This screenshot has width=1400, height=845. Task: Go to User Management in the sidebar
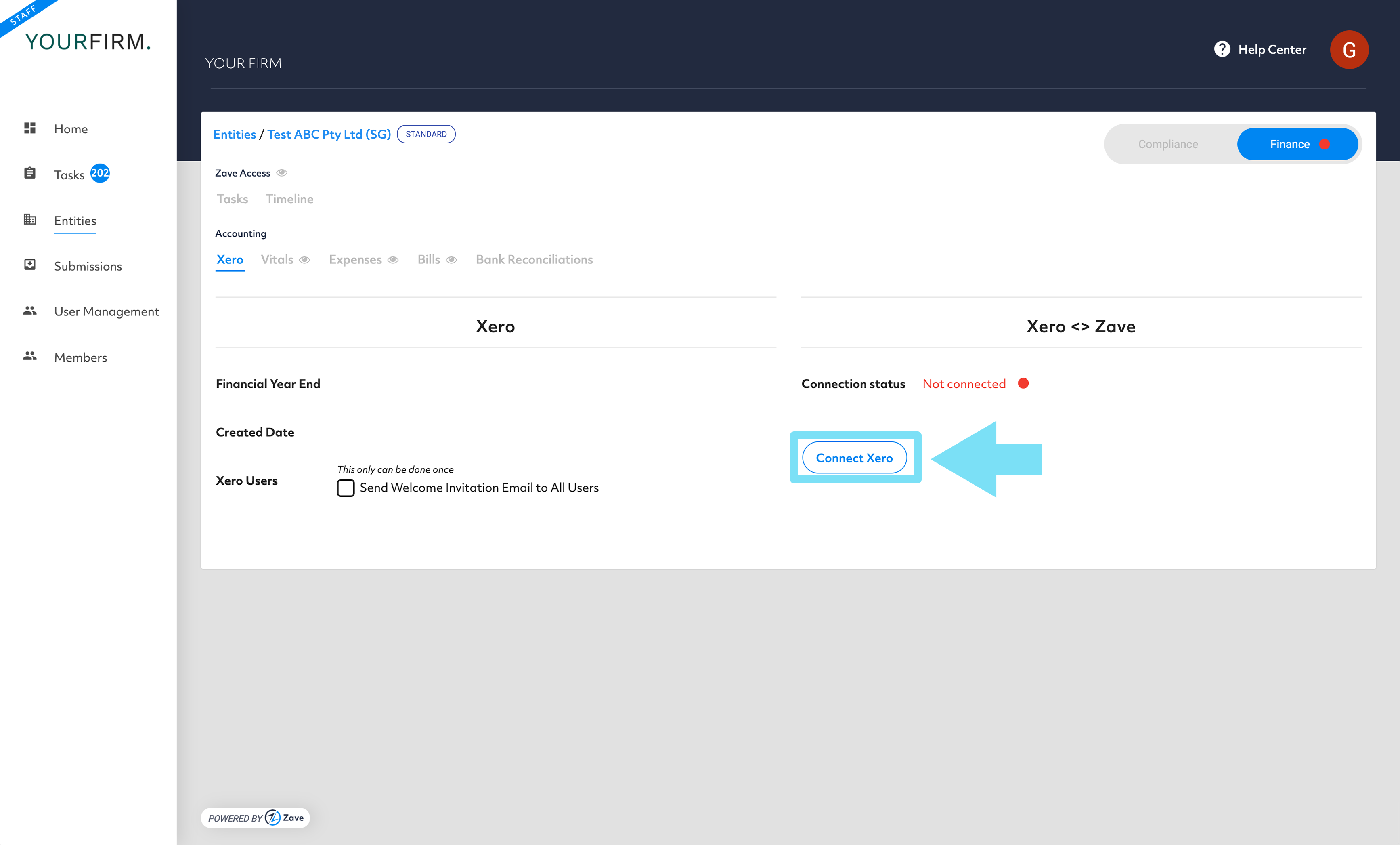[107, 311]
